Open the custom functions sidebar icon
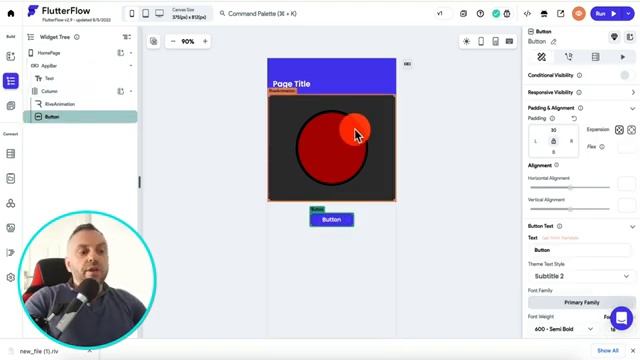The image size is (640, 360). (11, 253)
